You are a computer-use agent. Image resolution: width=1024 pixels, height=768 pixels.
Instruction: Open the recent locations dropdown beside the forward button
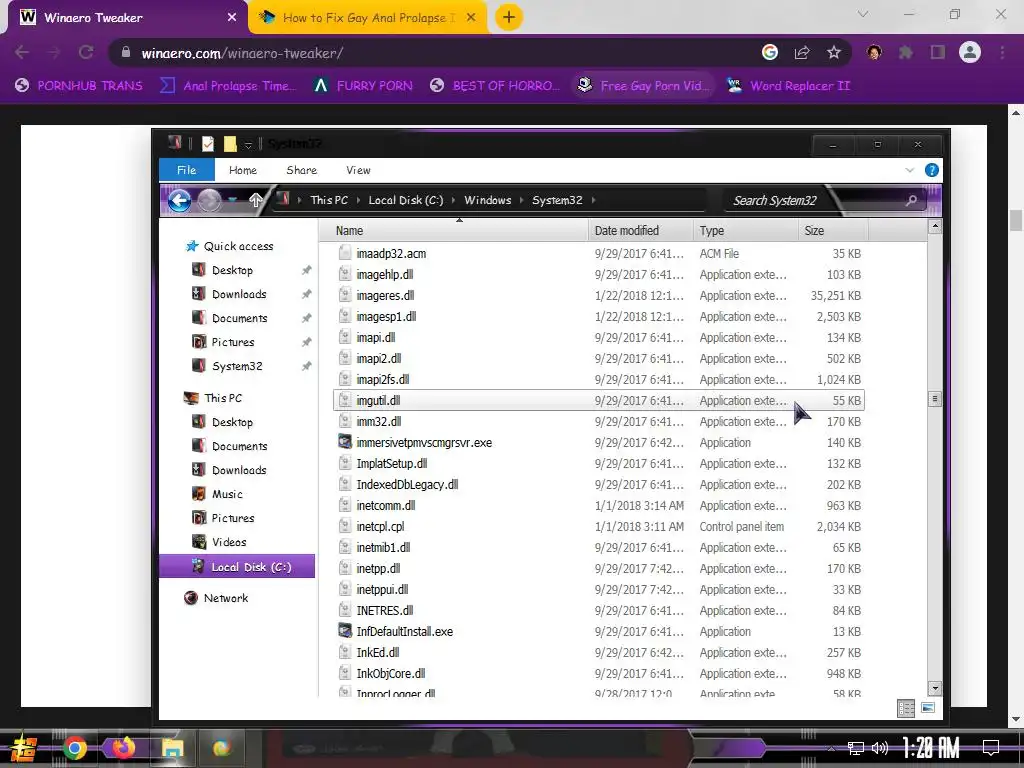point(232,200)
